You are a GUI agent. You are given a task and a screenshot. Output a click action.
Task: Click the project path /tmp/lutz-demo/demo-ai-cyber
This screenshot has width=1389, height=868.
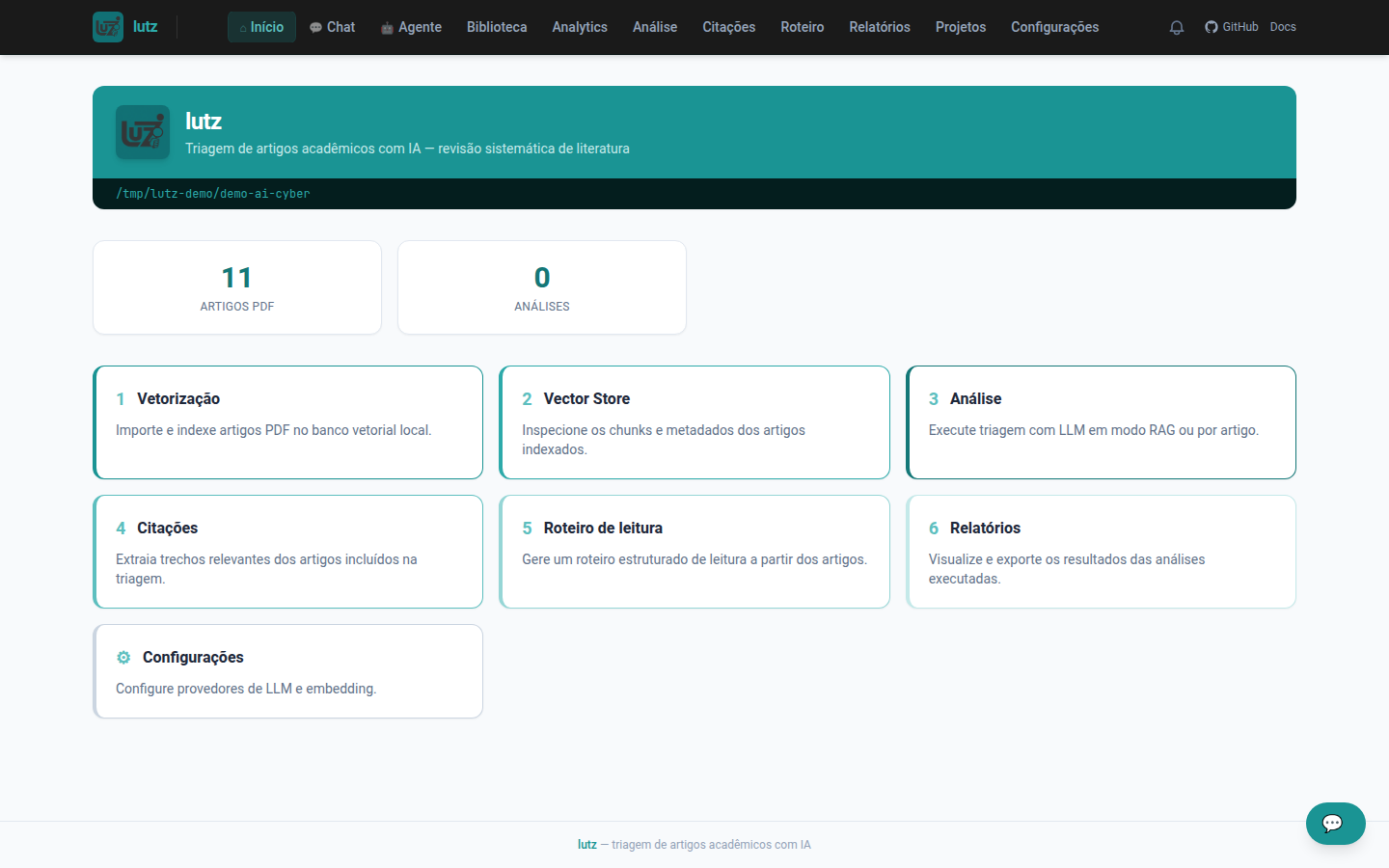(x=213, y=194)
